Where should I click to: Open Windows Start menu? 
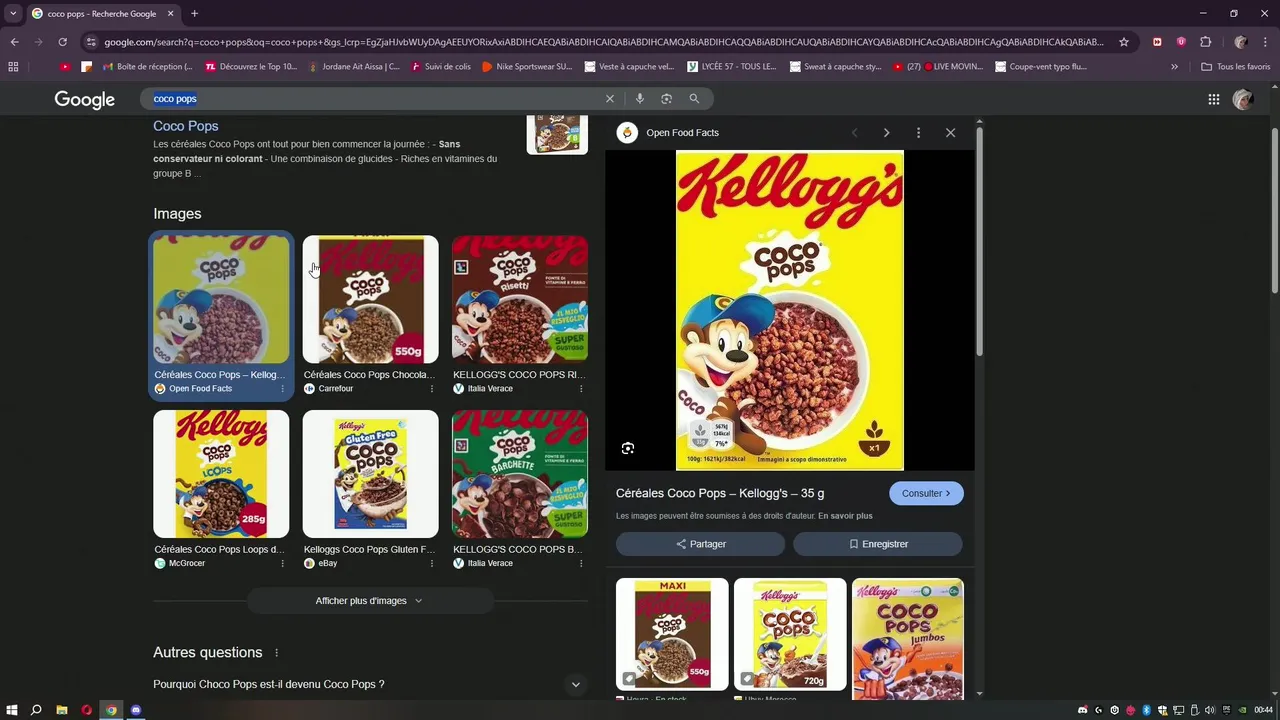pos(12,710)
